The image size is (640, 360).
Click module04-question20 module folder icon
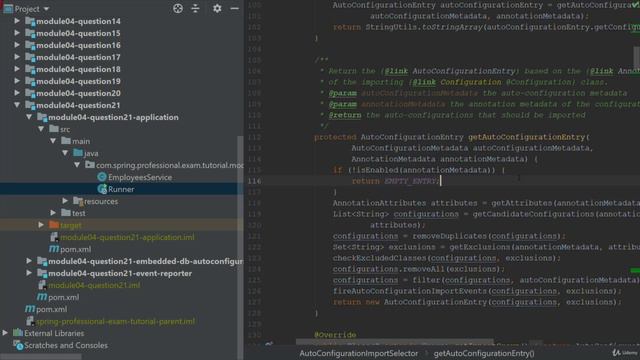point(30,93)
